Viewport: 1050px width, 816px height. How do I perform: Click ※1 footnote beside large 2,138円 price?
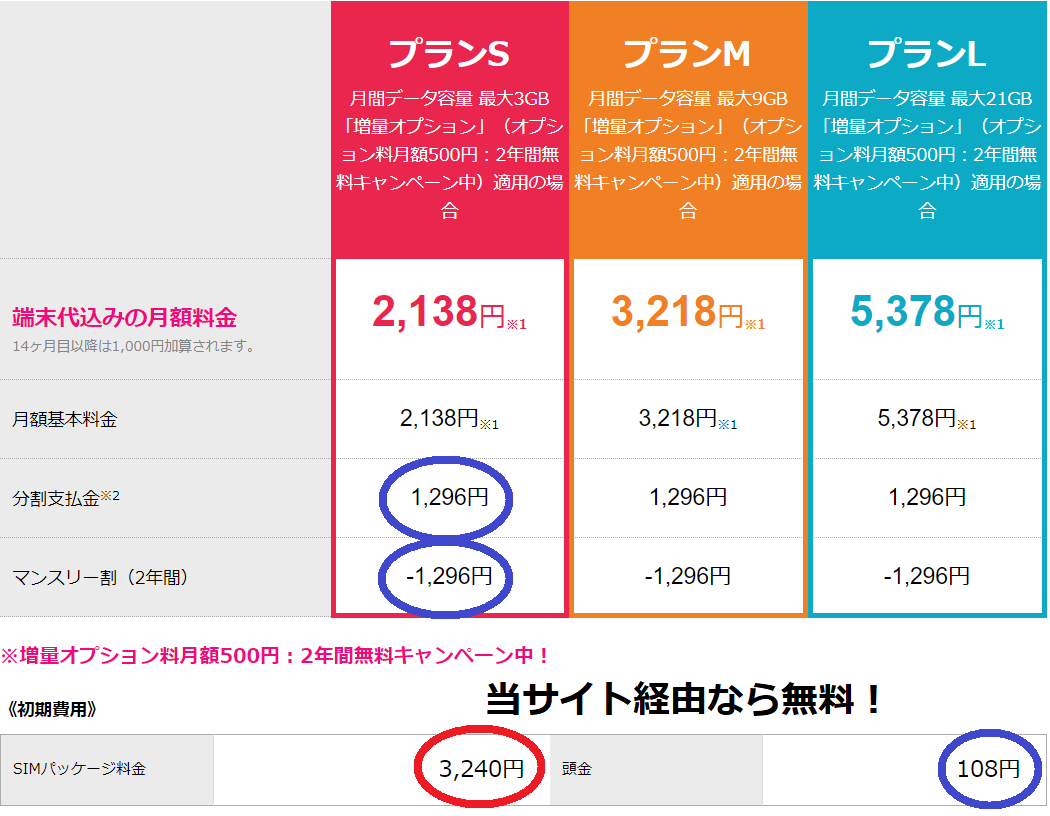pyautogui.click(x=516, y=324)
